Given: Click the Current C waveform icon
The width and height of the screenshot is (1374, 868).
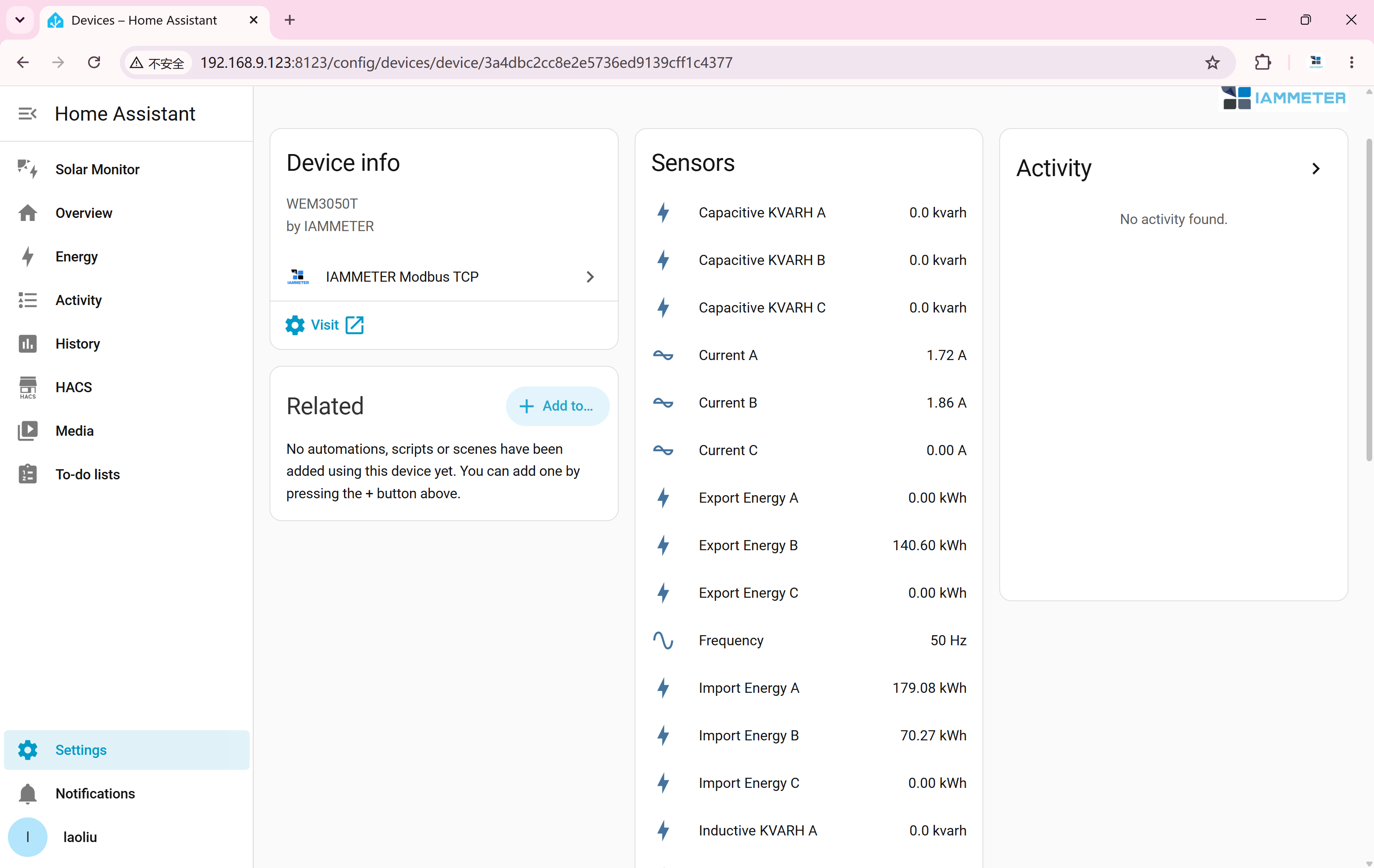Looking at the screenshot, I should pos(663,450).
